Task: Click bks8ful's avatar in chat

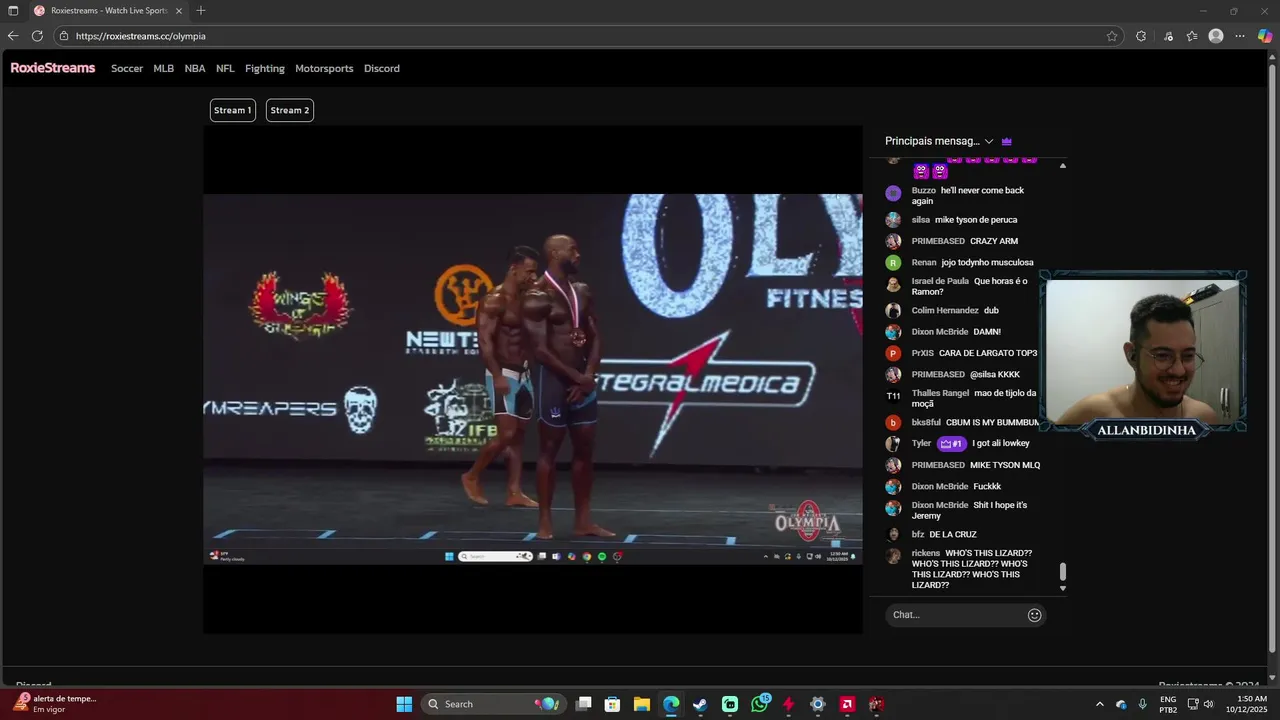Action: click(x=893, y=423)
